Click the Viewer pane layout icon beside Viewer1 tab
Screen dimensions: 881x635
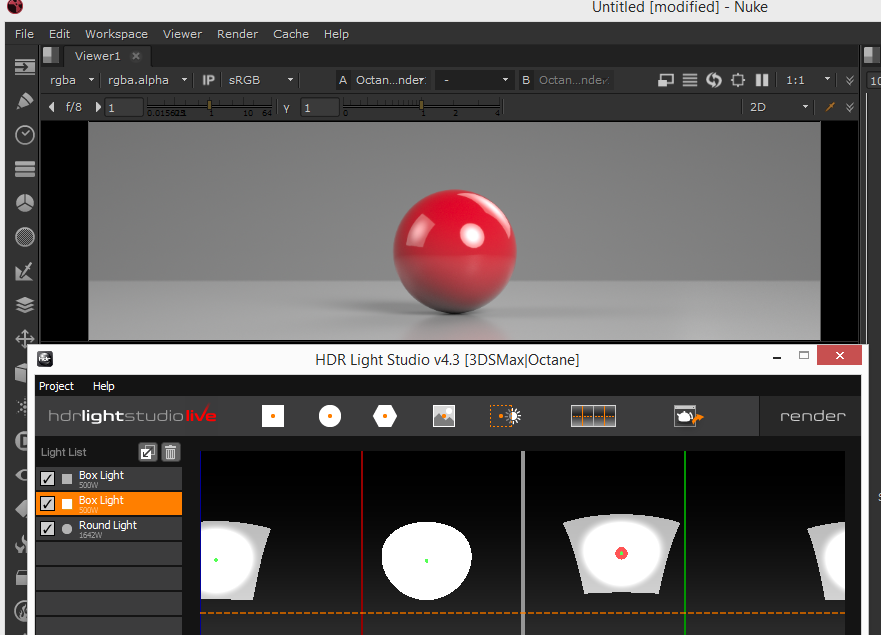click(51, 55)
